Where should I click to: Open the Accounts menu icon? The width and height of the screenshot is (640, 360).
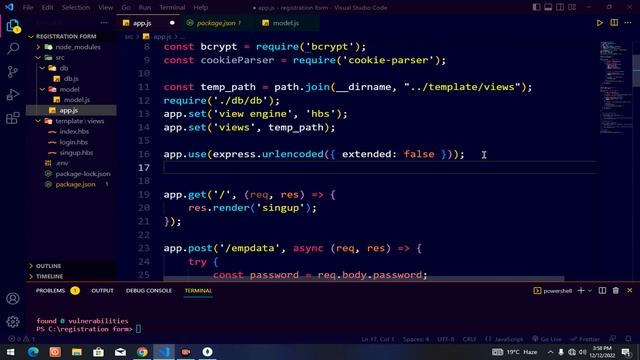point(13,298)
